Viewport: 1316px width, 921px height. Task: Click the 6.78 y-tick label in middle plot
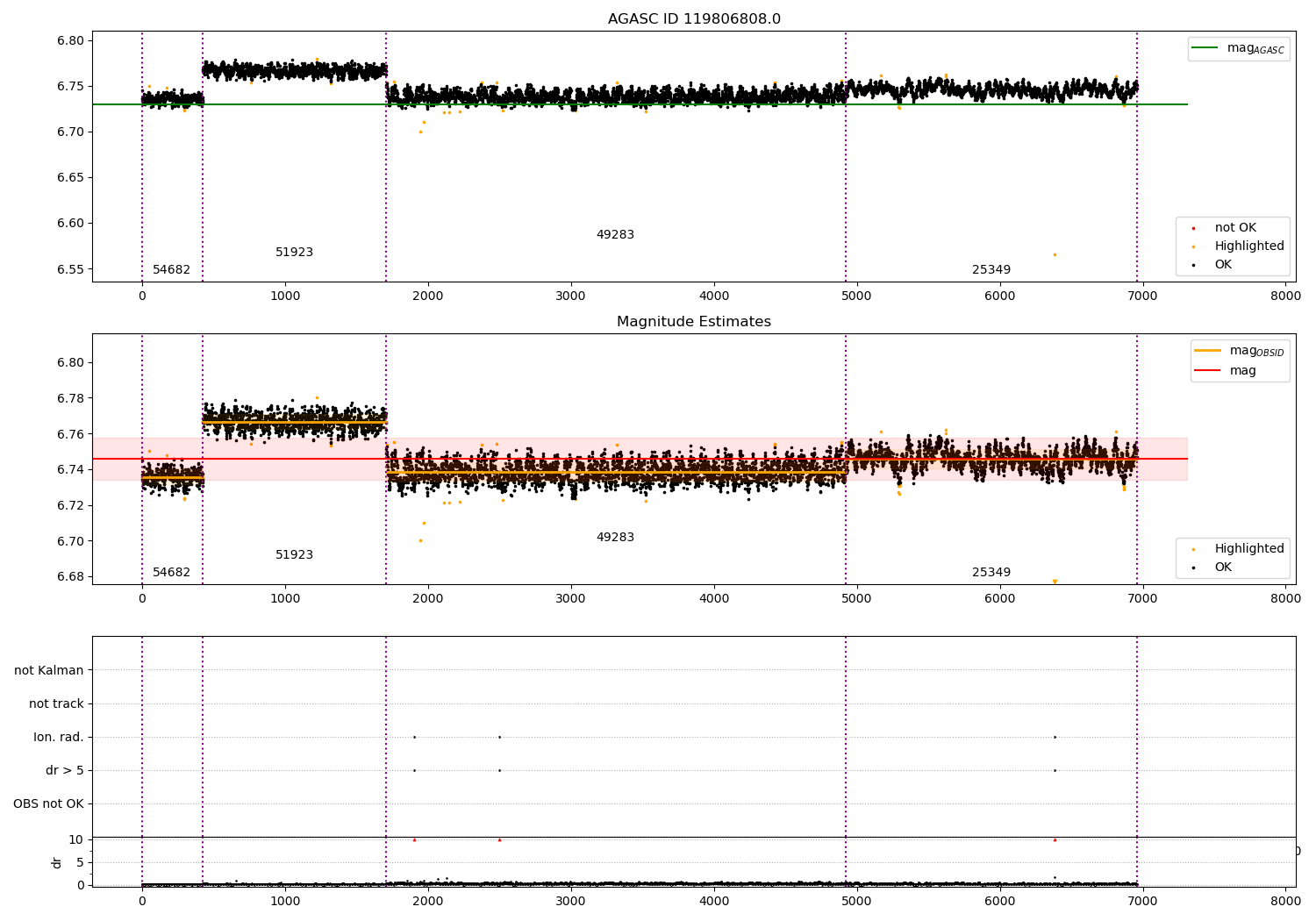[71, 399]
